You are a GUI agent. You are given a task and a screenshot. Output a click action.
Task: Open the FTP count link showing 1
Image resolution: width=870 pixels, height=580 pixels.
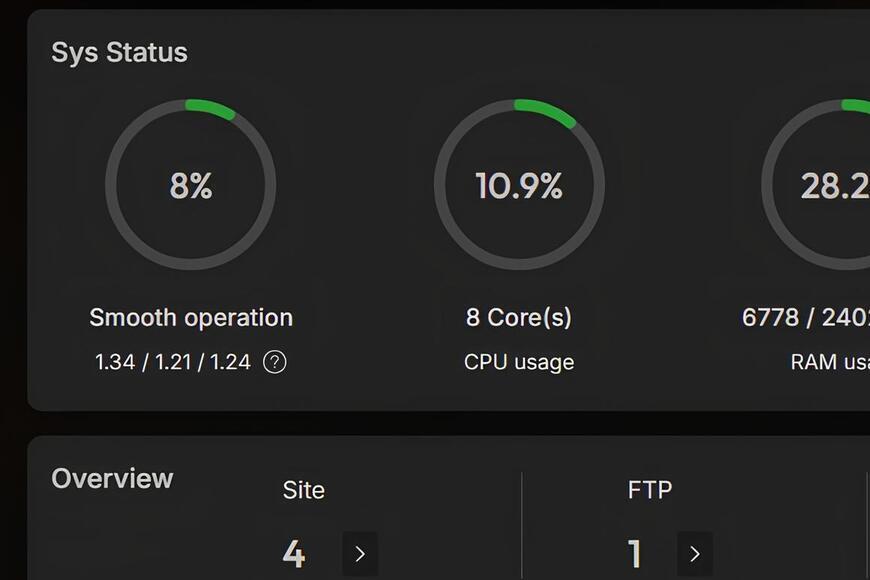point(636,553)
